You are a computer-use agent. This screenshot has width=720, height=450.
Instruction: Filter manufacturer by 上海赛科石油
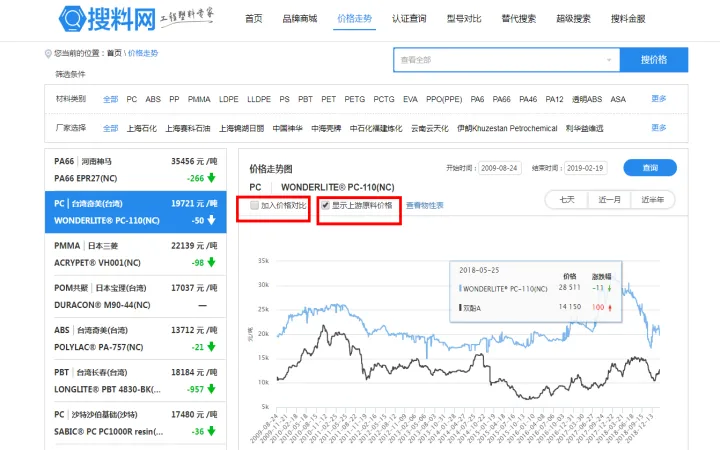[x=188, y=128]
